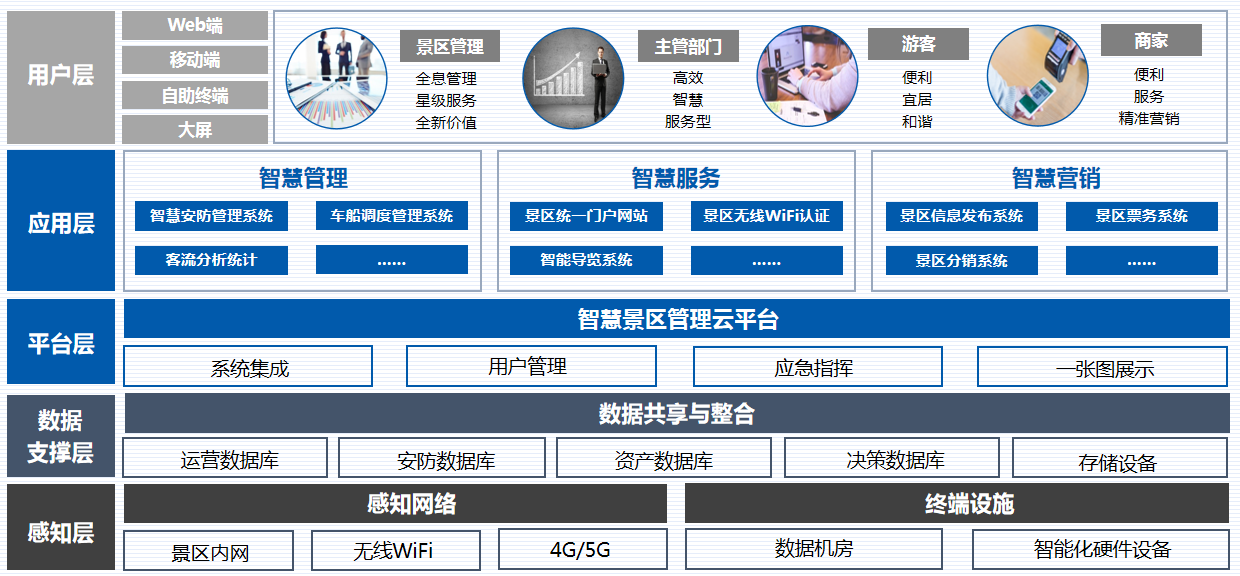Open 景区票务系统 module

1142,216
